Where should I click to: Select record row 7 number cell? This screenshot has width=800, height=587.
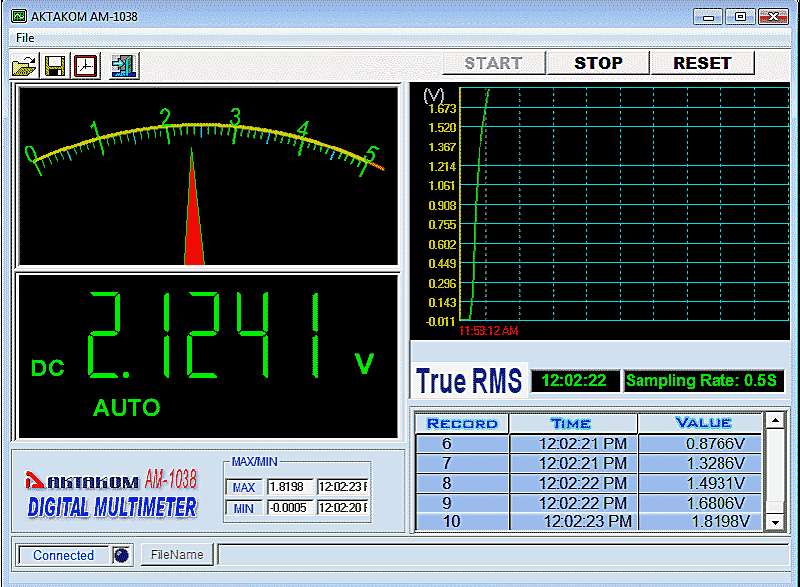click(462, 463)
